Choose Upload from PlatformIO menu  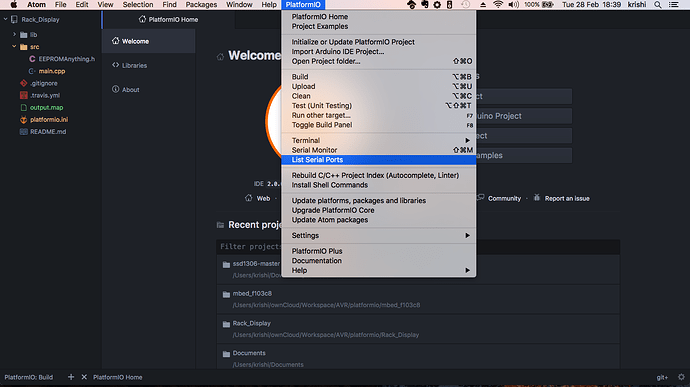(x=378, y=86)
